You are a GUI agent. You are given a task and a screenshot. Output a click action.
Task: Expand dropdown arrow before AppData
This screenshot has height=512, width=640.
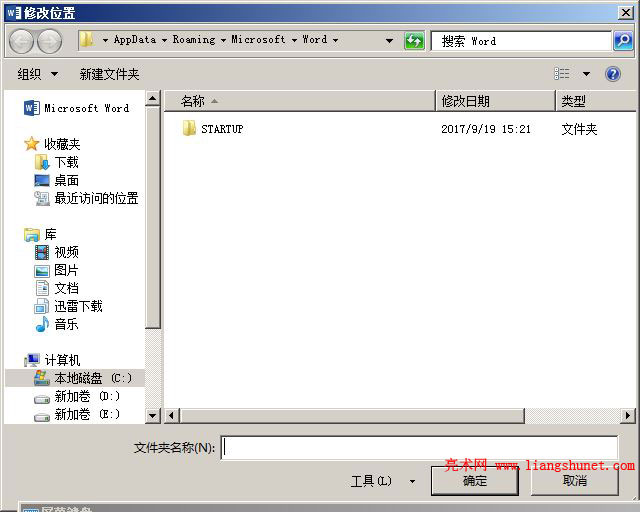(105, 40)
